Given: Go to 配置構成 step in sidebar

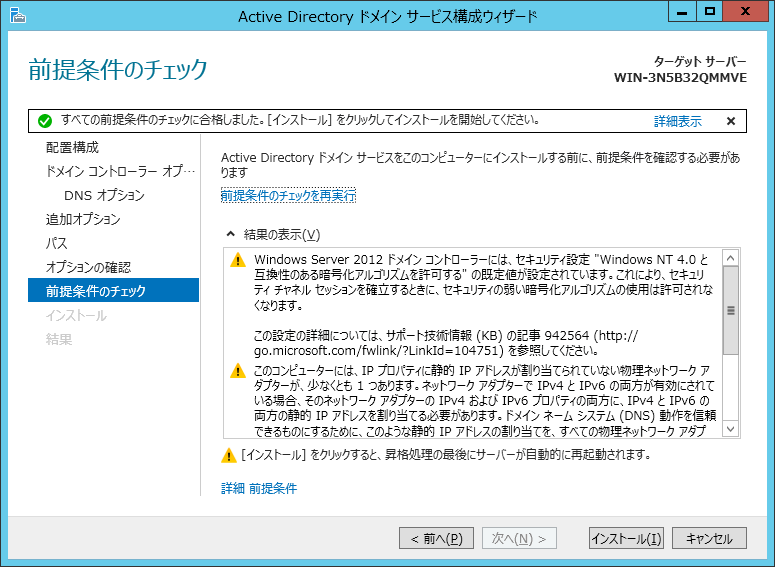Looking at the screenshot, I should 72,147.
